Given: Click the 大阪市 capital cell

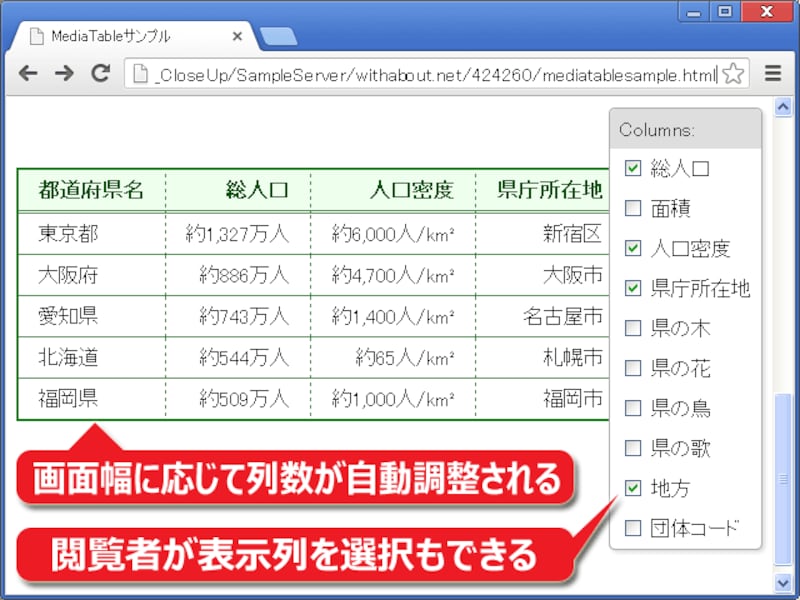Looking at the screenshot, I should pos(542,276).
